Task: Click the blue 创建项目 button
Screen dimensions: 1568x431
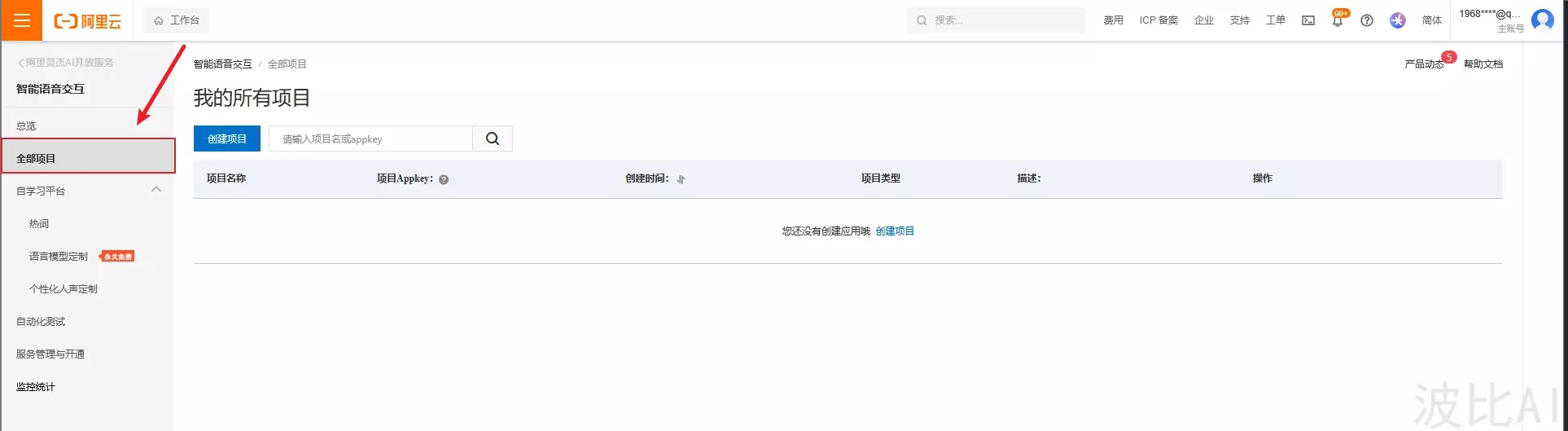Action: pos(226,139)
